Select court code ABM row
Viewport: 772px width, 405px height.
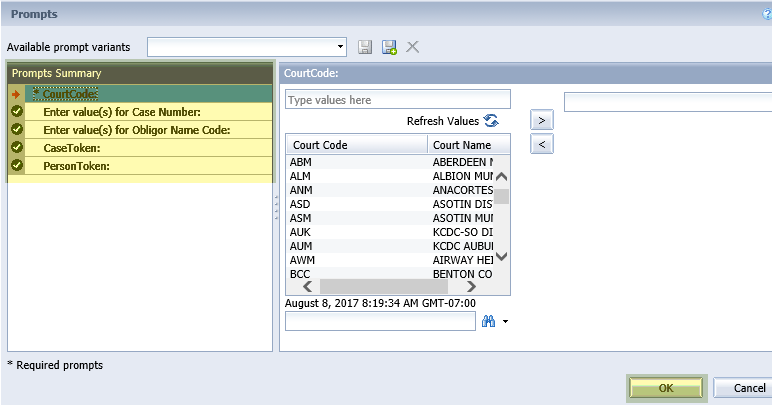coord(390,162)
